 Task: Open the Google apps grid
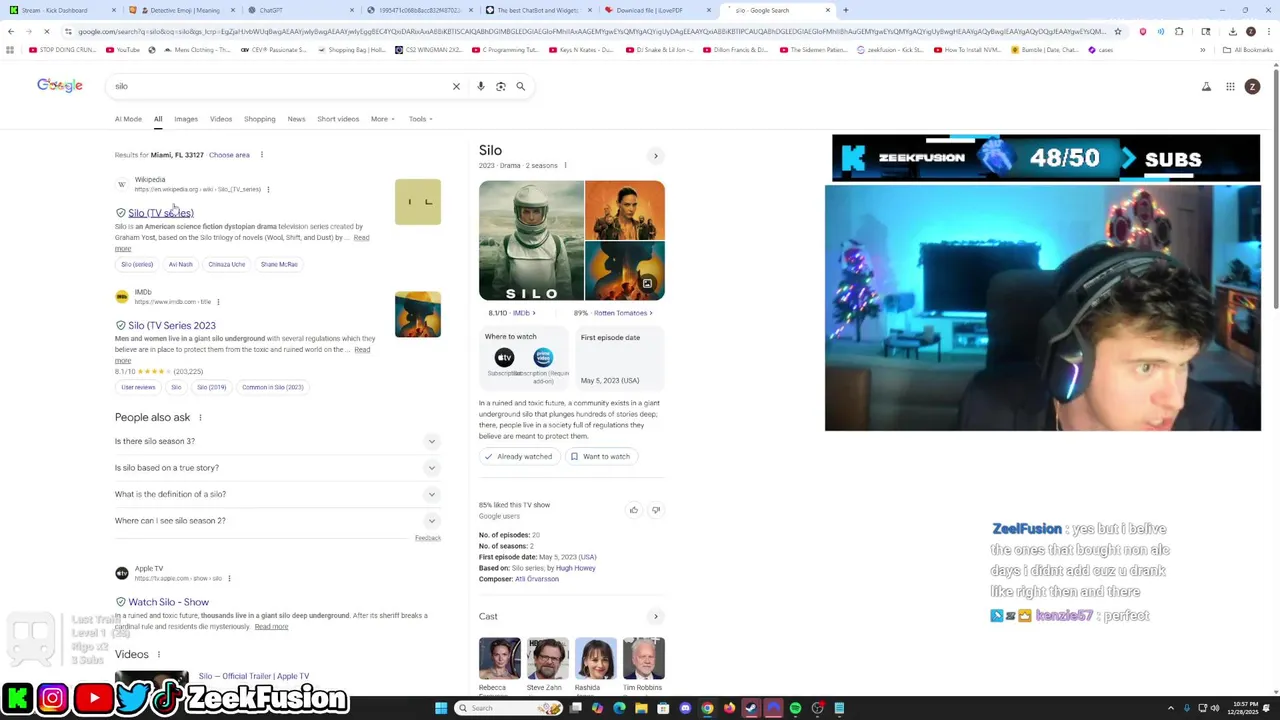tap(1230, 86)
